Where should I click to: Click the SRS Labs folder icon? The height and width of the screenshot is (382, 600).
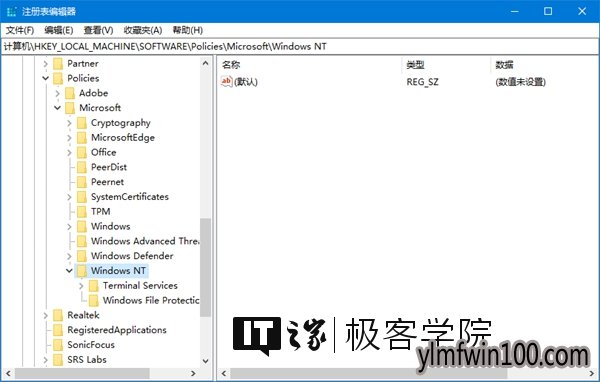pyautogui.click(x=58, y=360)
